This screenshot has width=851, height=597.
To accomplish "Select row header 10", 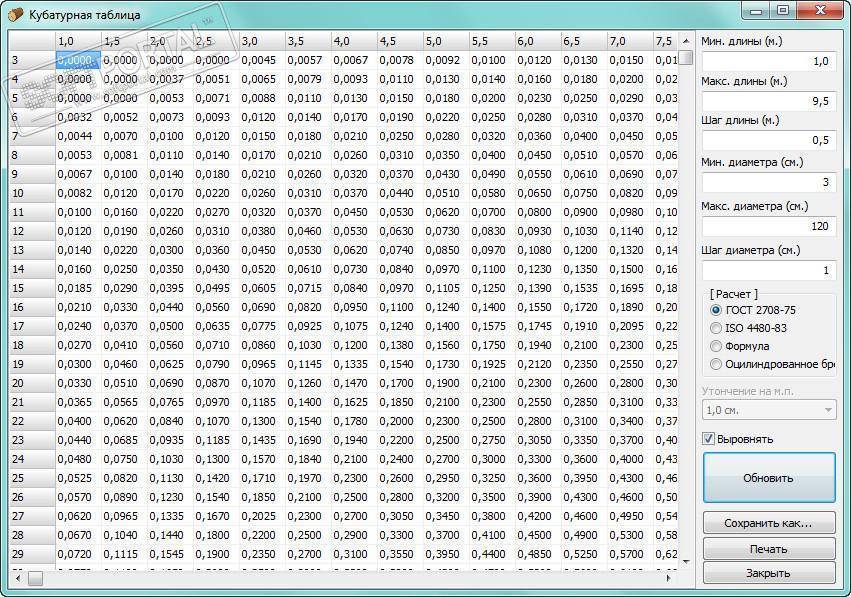I will 32,193.
